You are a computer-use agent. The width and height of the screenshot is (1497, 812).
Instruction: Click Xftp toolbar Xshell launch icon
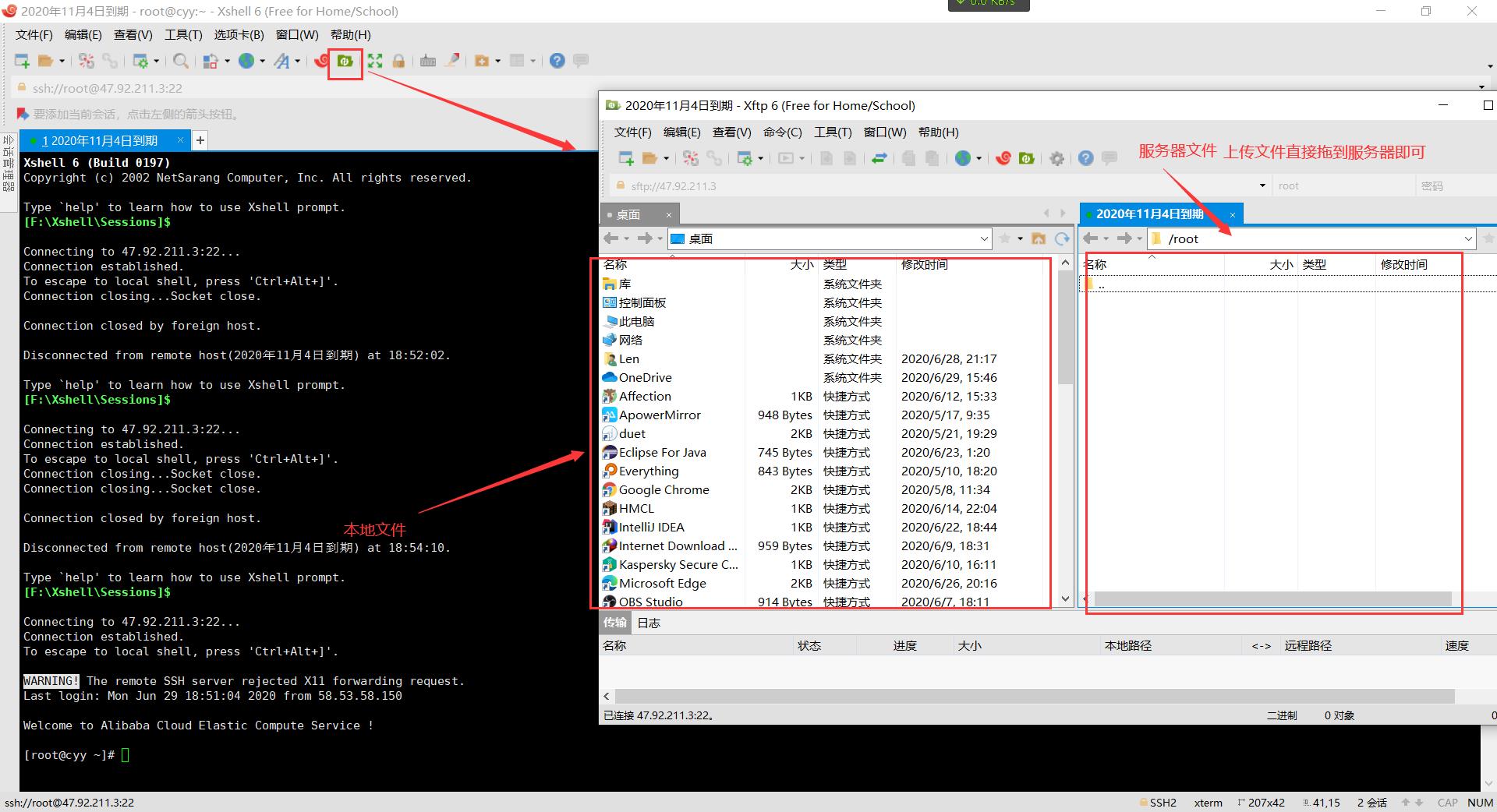(1003, 158)
